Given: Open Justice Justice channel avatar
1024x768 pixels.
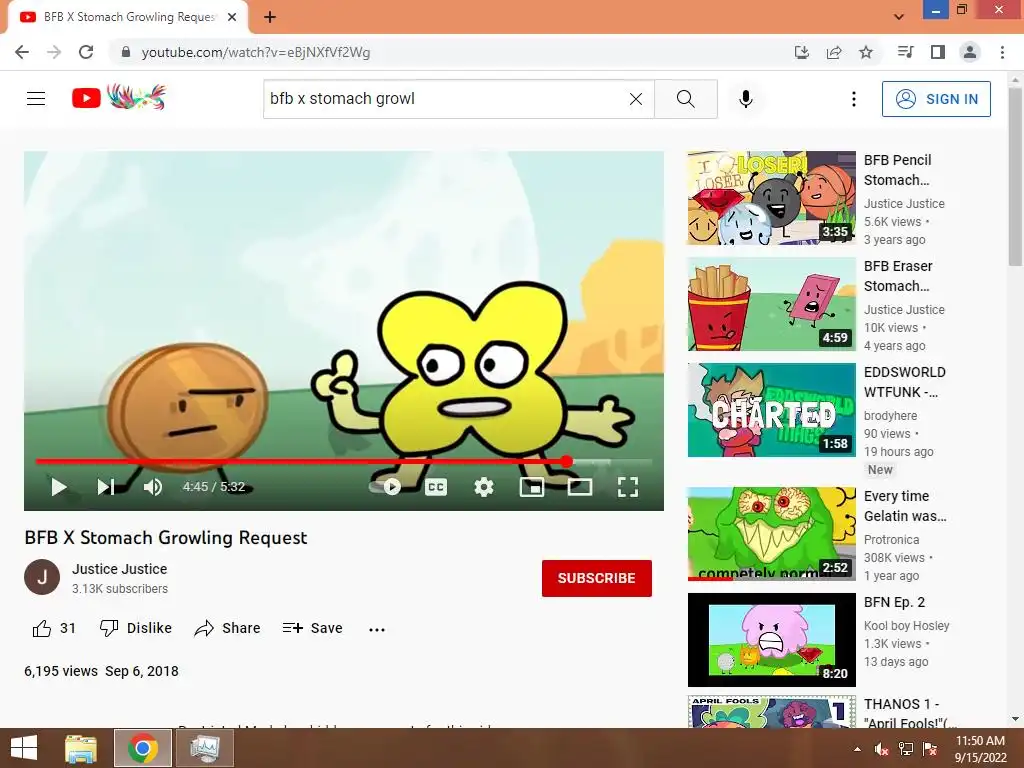Looking at the screenshot, I should pos(42,577).
